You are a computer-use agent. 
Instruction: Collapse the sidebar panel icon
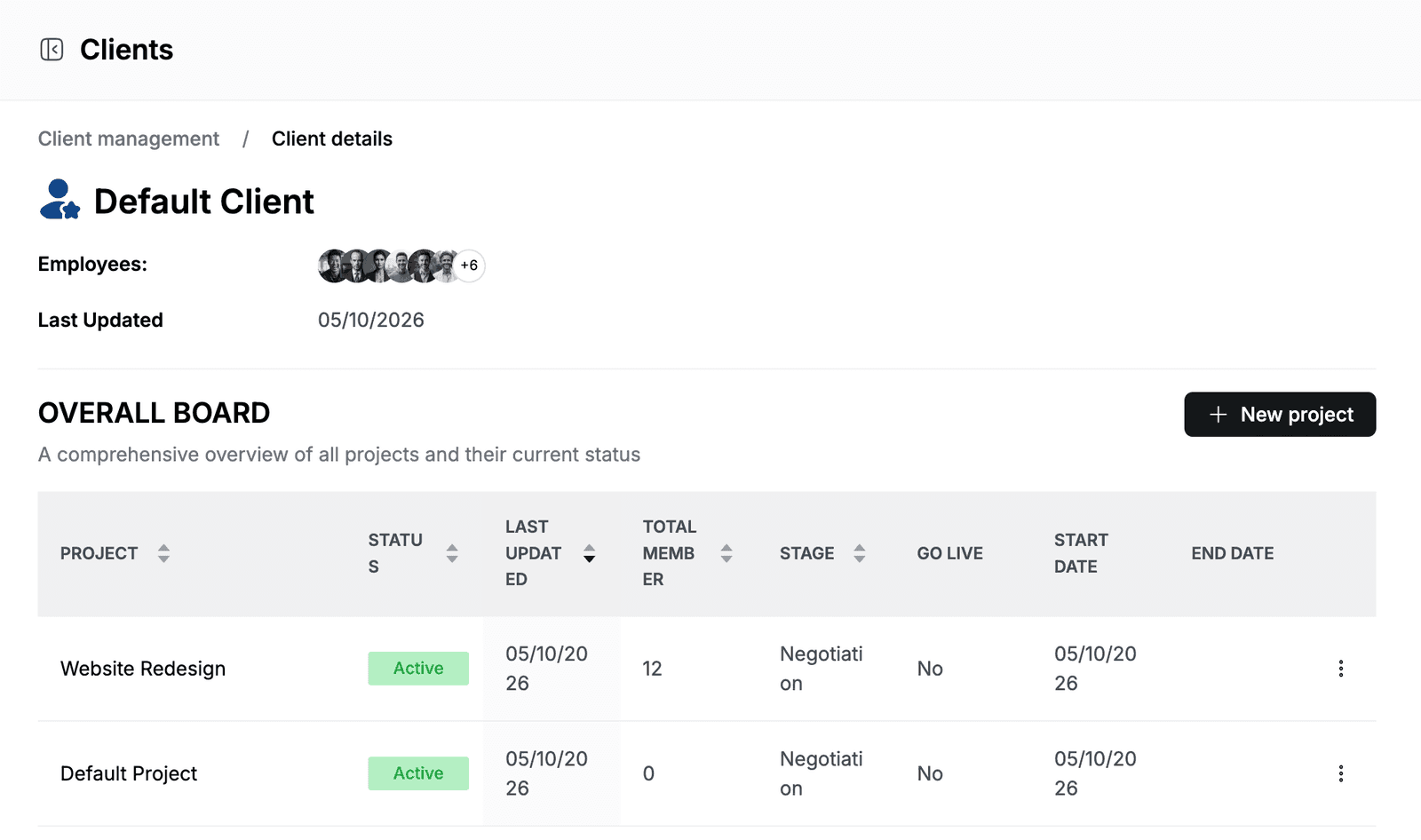pos(52,50)
